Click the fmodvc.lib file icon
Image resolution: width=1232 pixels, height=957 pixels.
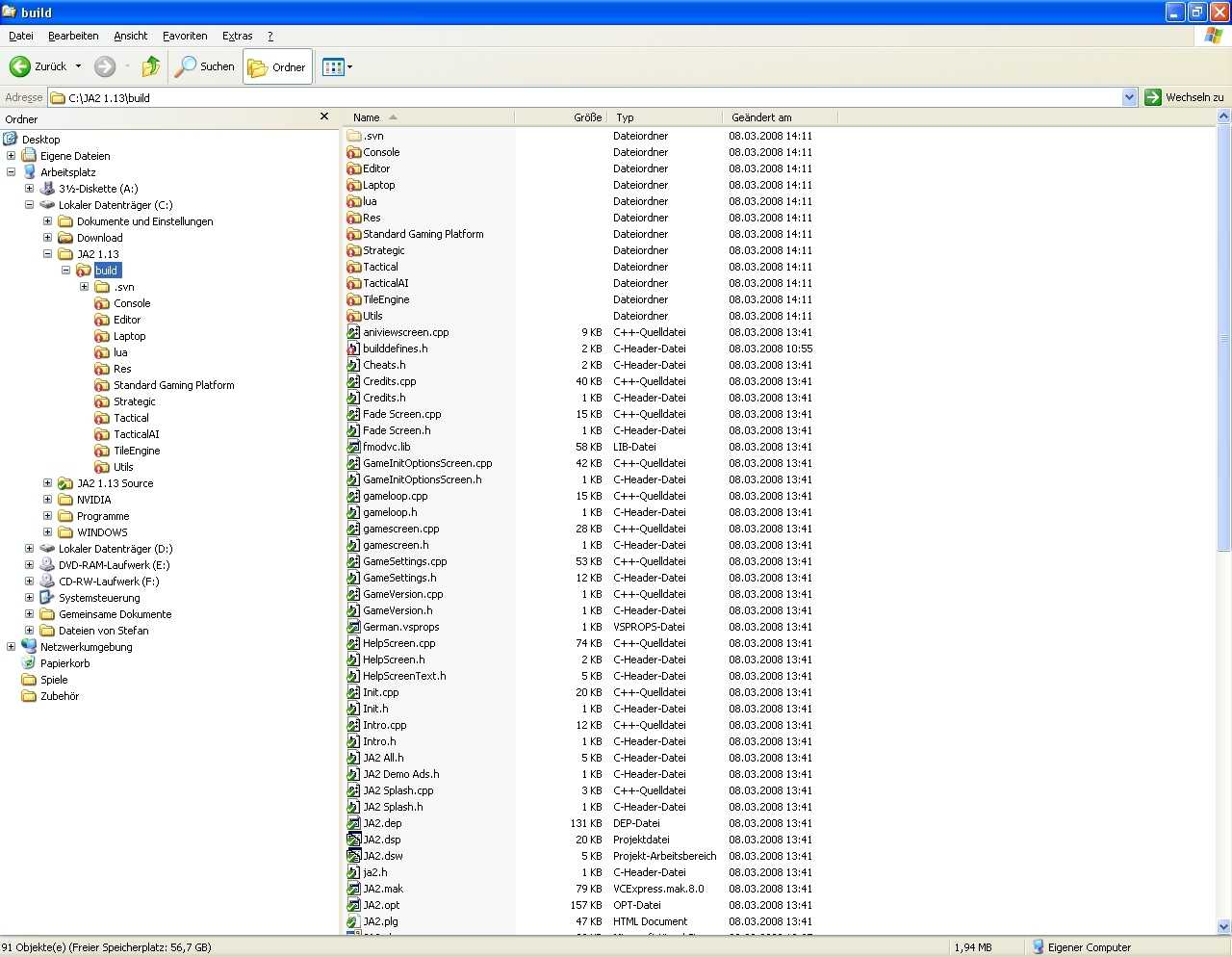354,447
